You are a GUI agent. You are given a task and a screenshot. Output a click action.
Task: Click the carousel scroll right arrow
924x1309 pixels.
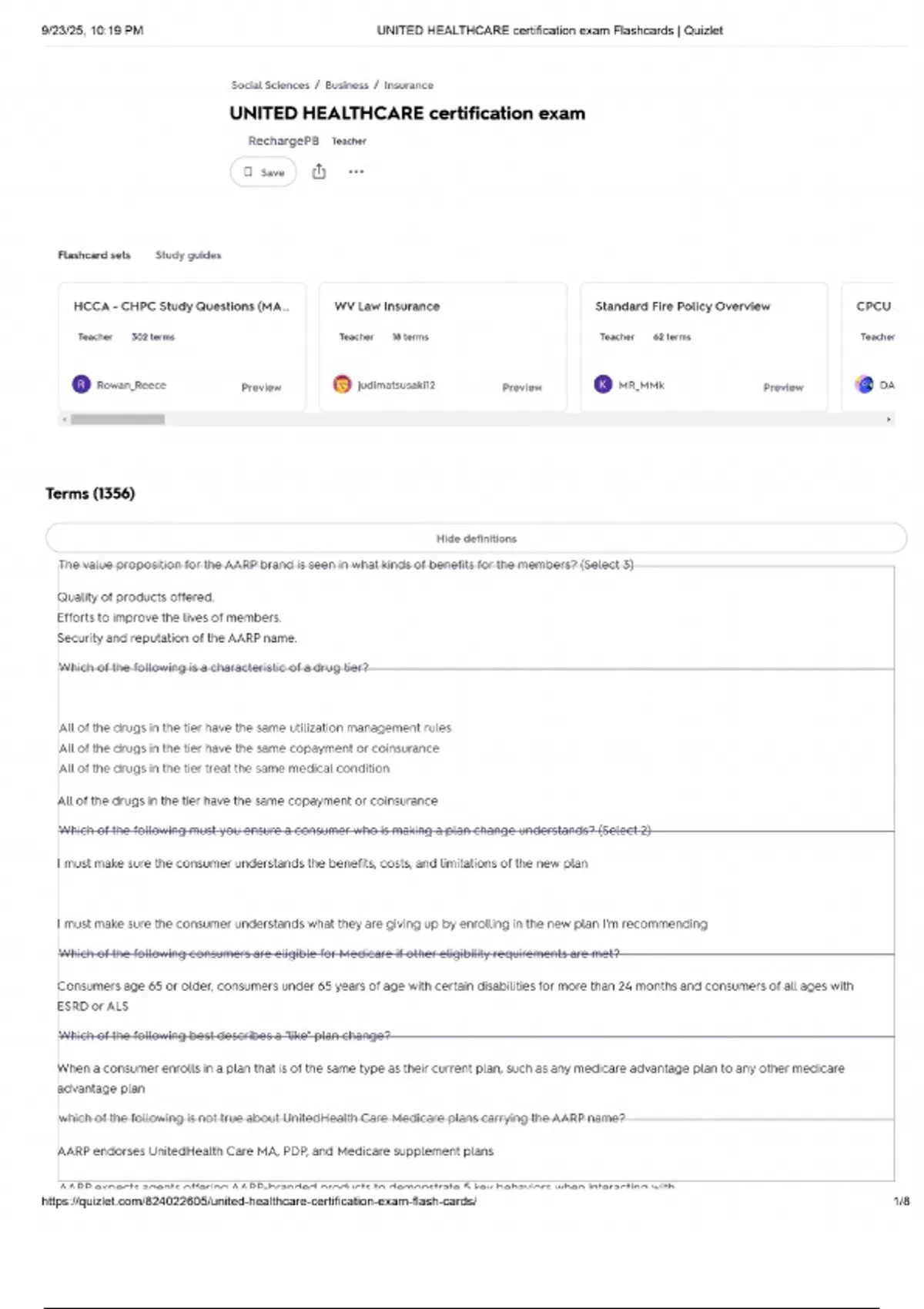889,420
